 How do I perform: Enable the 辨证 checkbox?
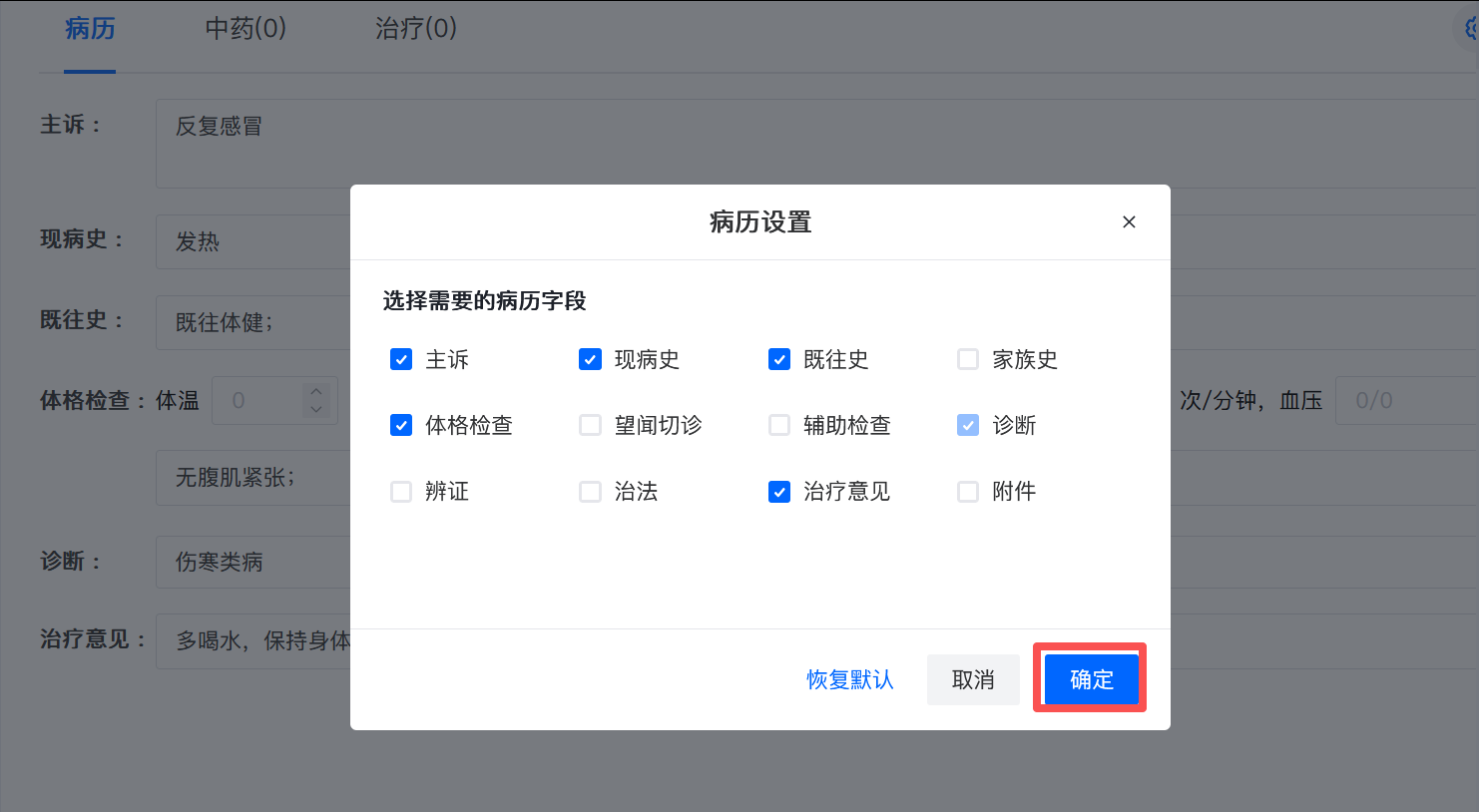pyautogui.click(x=401, y=491)
